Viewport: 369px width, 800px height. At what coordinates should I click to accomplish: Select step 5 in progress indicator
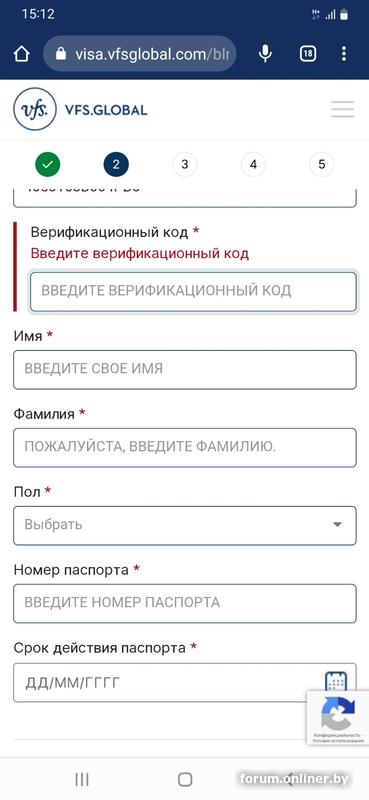click(322, 164)
